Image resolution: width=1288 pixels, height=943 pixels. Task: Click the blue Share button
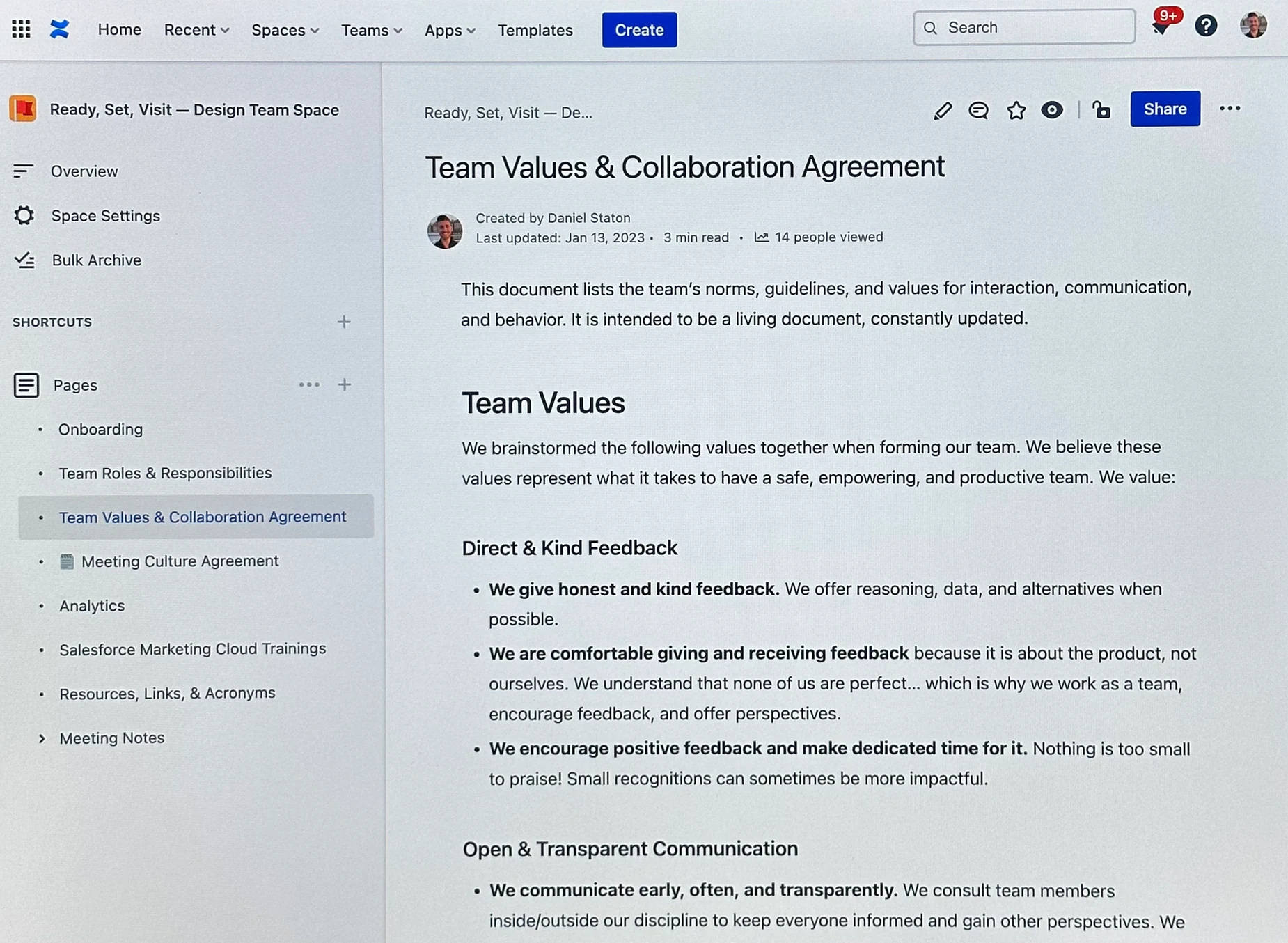pos(1165,109)
